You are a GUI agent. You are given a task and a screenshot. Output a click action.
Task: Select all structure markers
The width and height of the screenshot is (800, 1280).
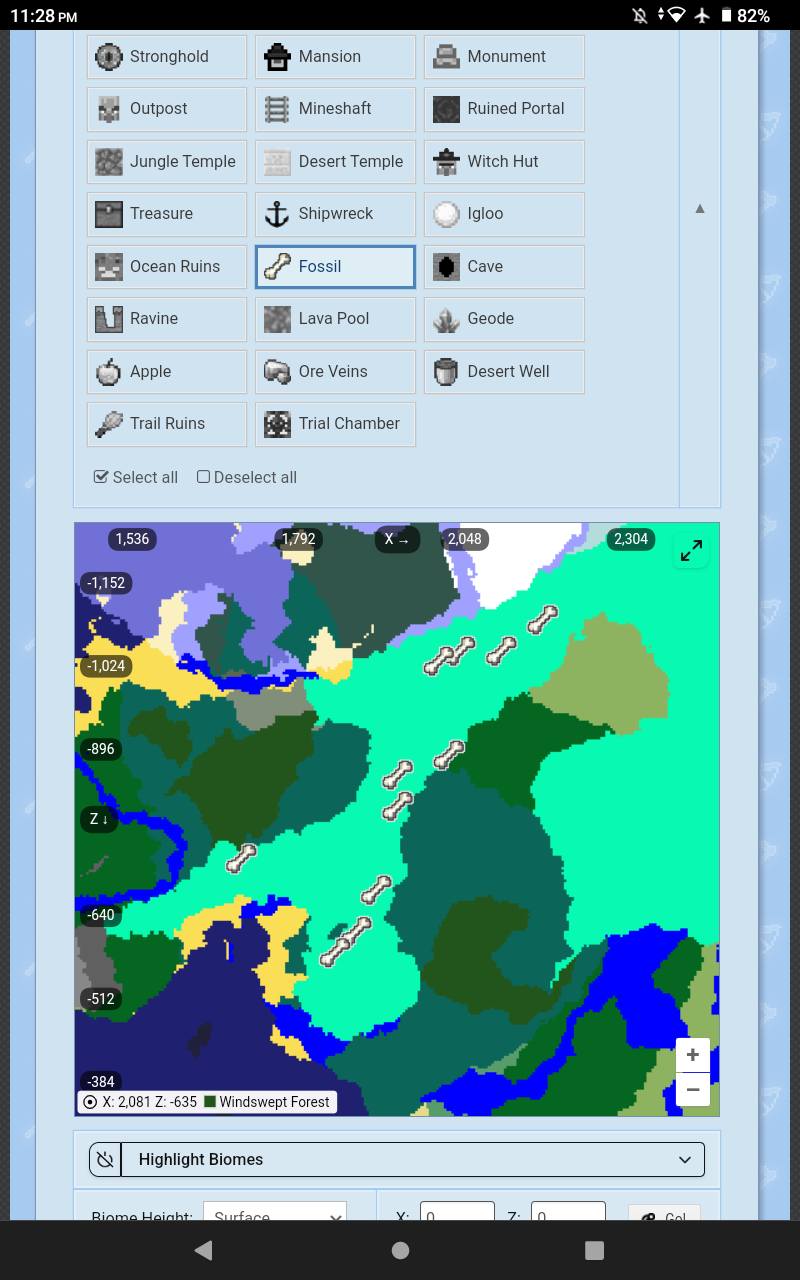click(136, 477)
